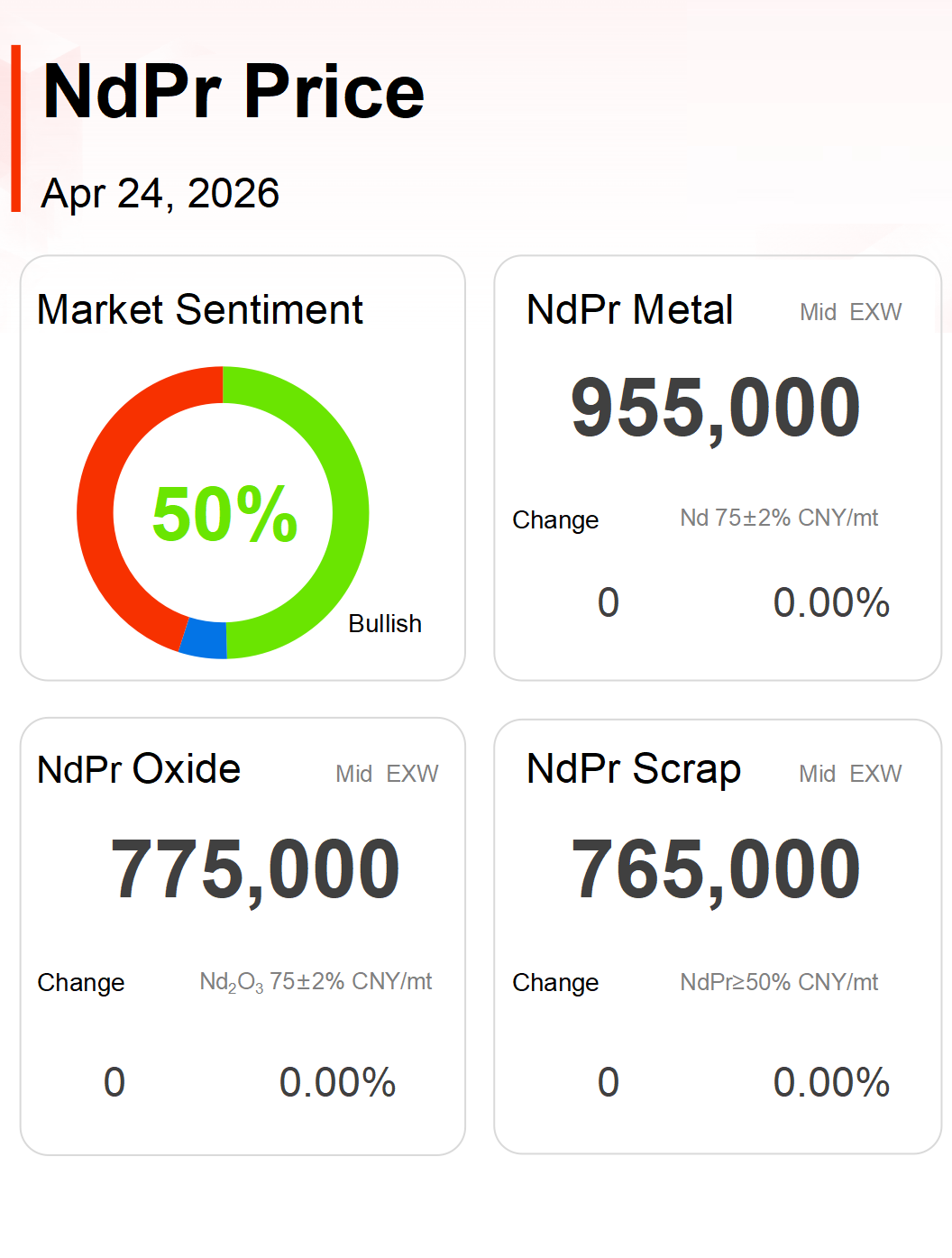Click the Nd2O3 75±2% CNY/mt specification
Screen dimensions: 952x1258
point(316,982)
